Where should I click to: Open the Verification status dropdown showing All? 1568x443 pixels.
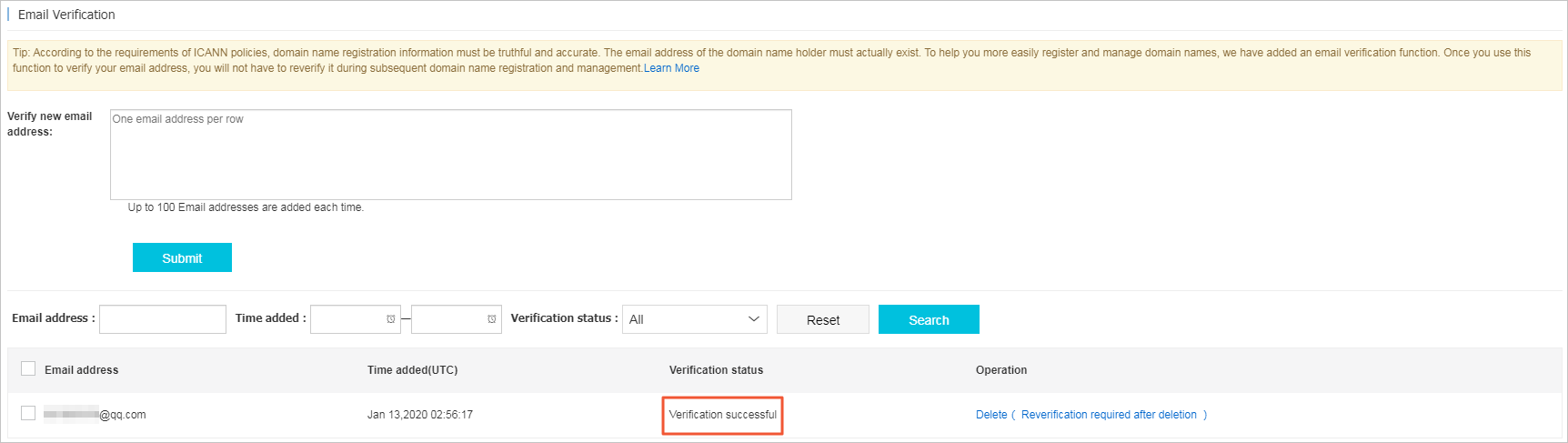click(x=694, y=319)
